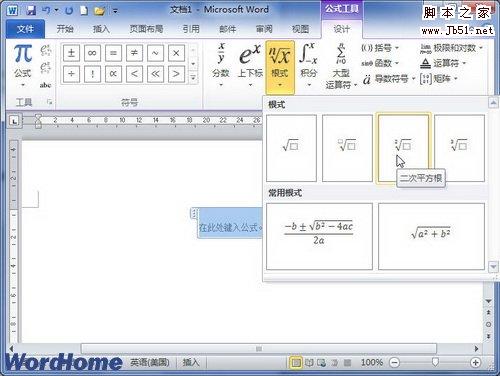Open the 运算符 operator dropdown
This screenshot has height=376, width=500.
443,63
